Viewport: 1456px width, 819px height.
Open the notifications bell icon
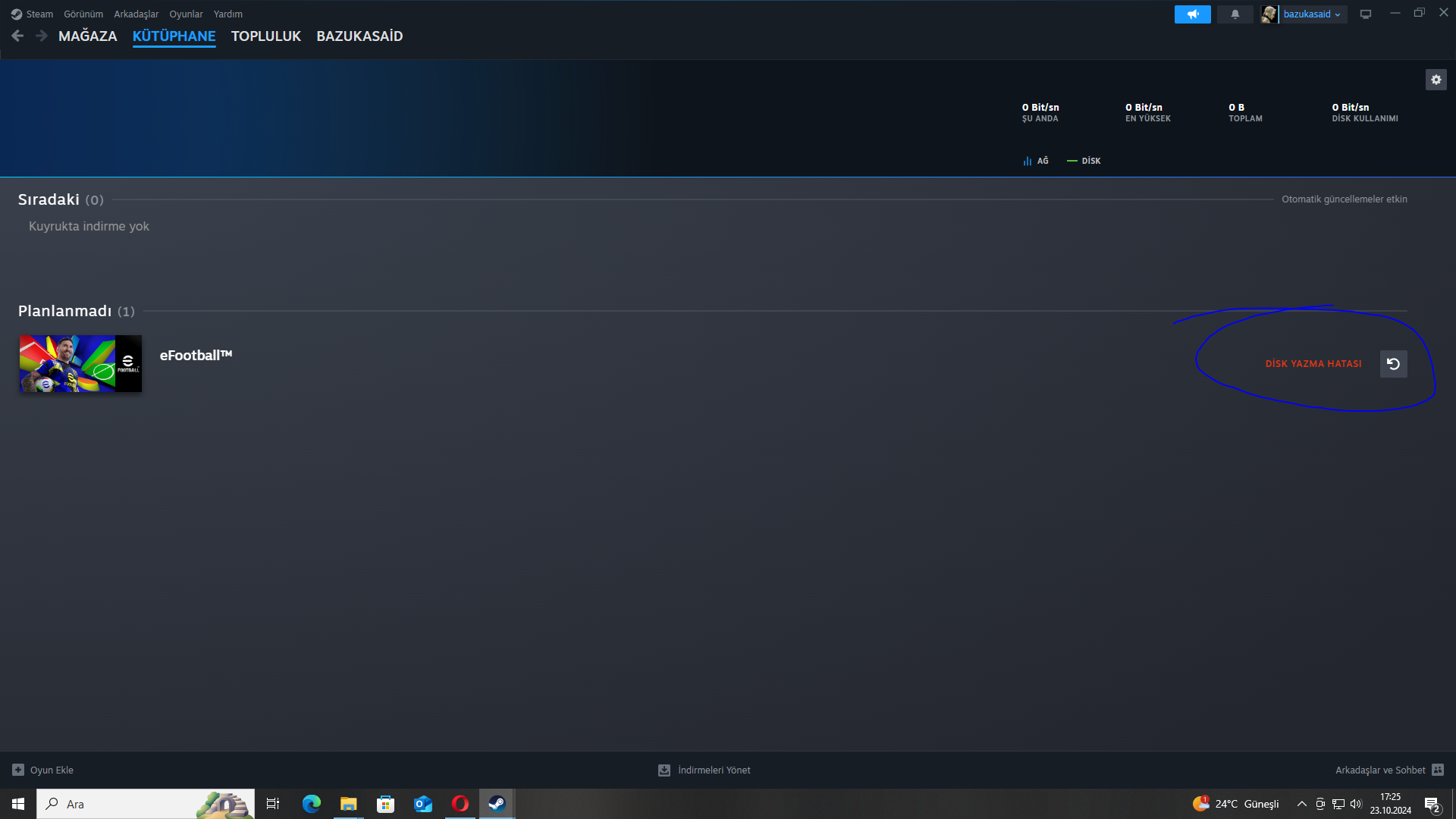click(x=1235, y=14)
